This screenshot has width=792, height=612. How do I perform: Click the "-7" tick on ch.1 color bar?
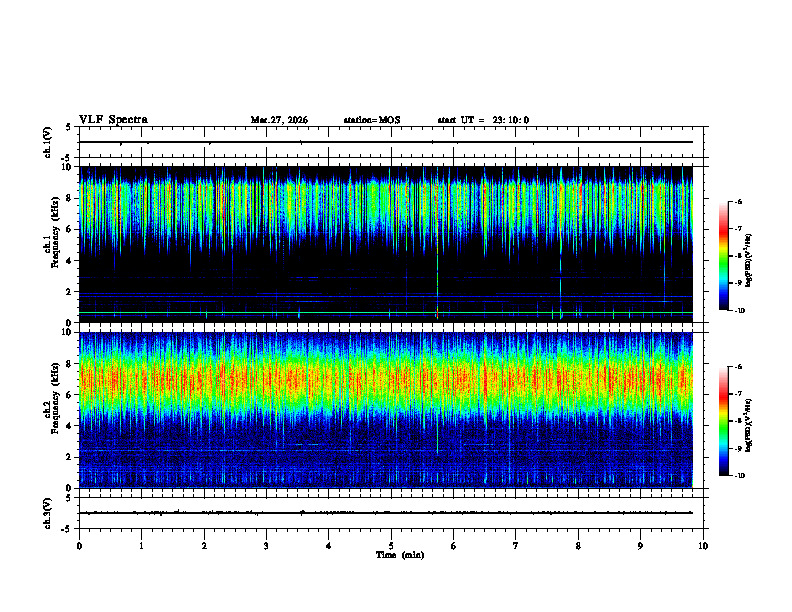(x=739, y=229)
